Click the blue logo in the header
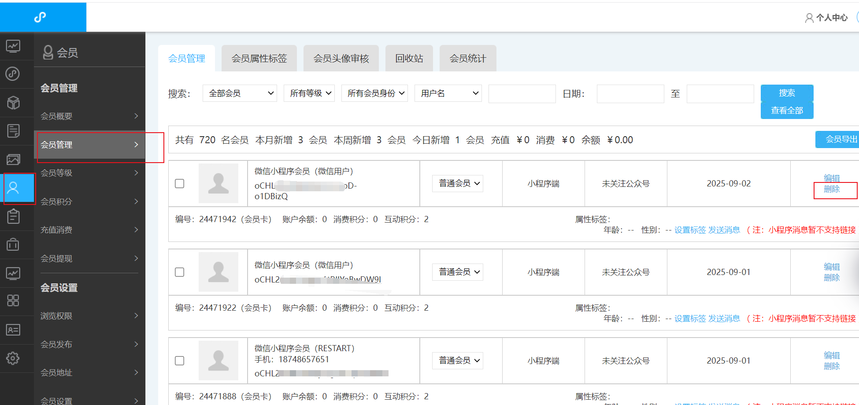This screenshot has height=405, width=859. pos(39,17)
